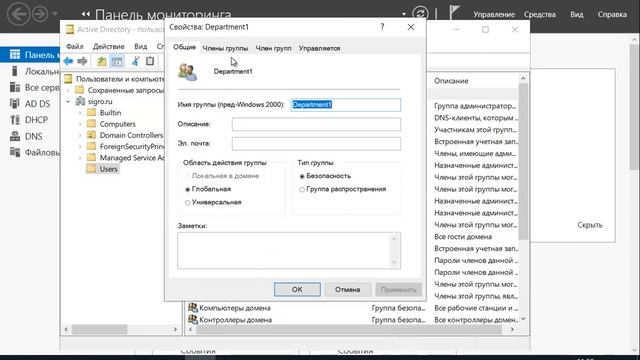Click the cut scissors icon in AD toolbar
640x360 pixels.
click(136, 61)
